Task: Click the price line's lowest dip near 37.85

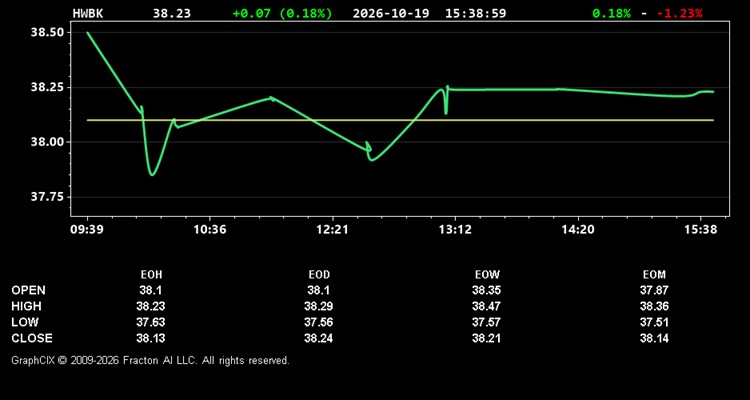Action: [x=152, y=175]
